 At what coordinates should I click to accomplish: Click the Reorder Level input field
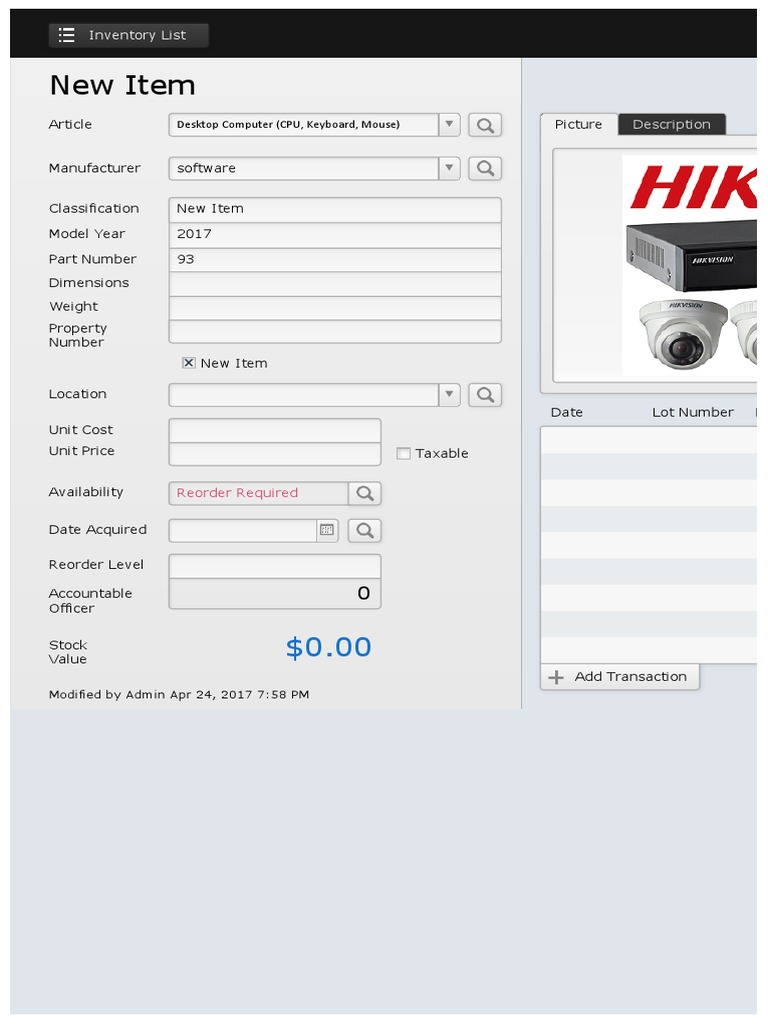click(275, 566)
